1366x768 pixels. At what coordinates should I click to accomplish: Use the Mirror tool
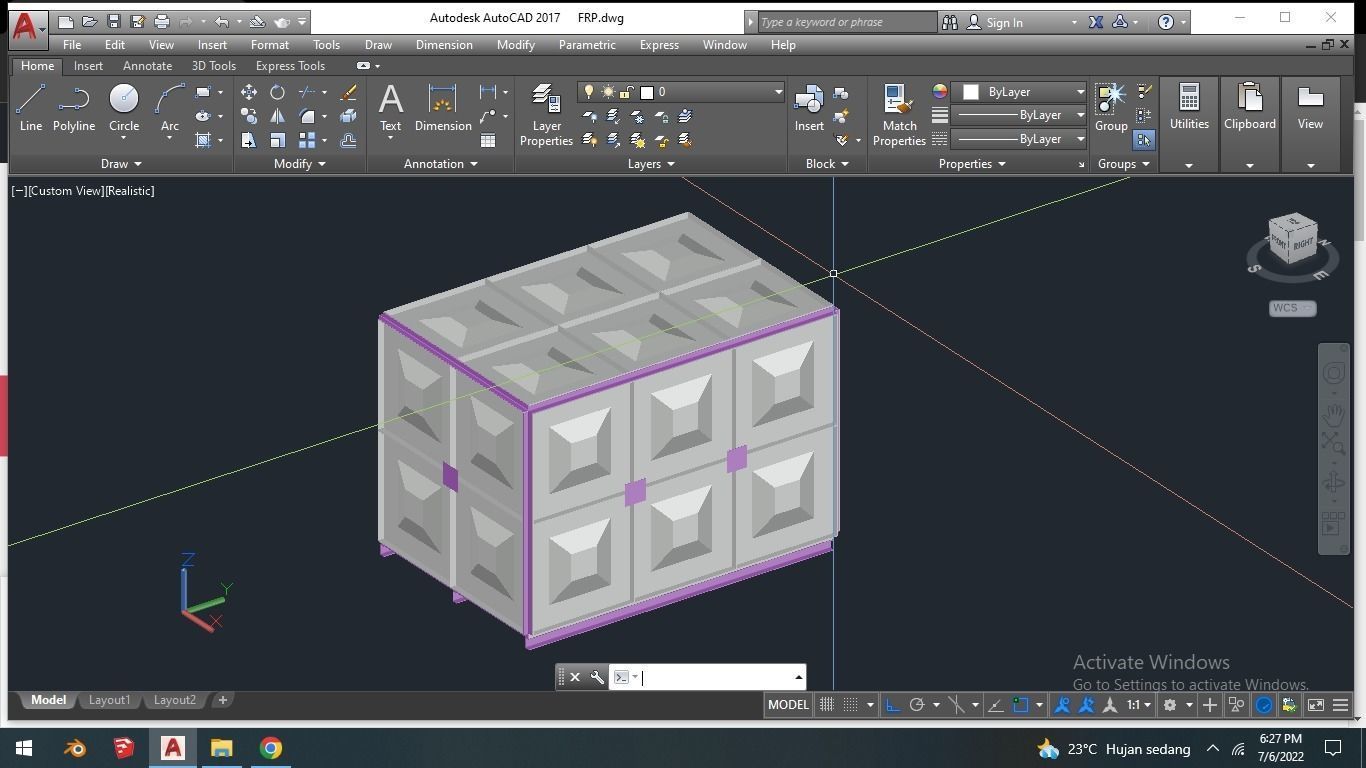pos(277,116)
